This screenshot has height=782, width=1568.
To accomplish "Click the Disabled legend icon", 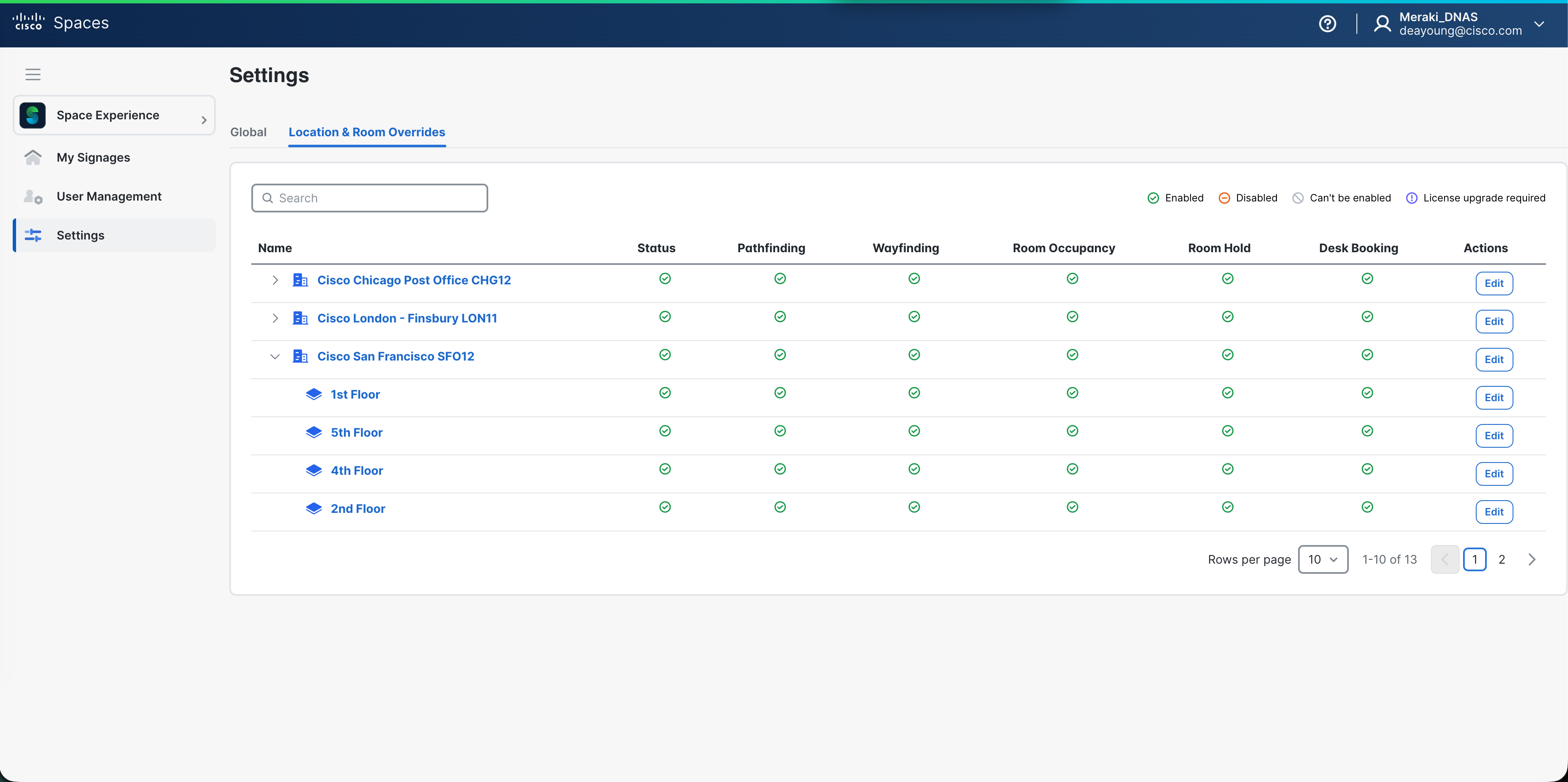I will pyautogui.click(x=1224, y=198).
